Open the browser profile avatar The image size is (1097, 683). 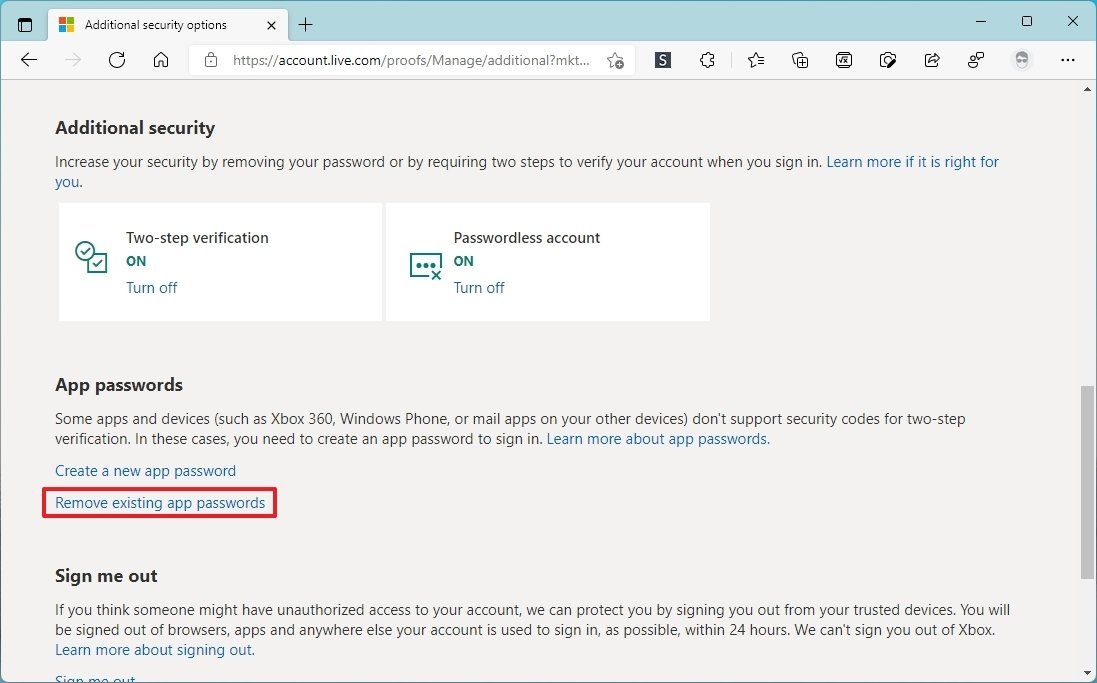coord(1022,60)
